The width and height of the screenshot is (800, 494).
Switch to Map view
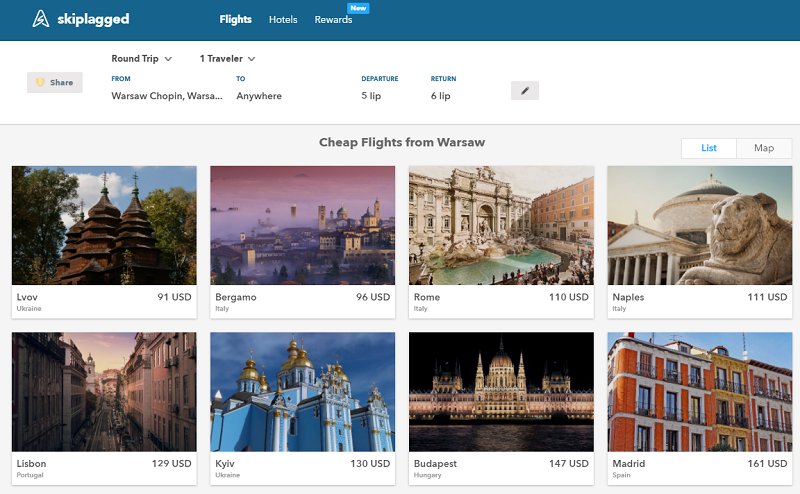pyautogui.click(x=764, y=148)
